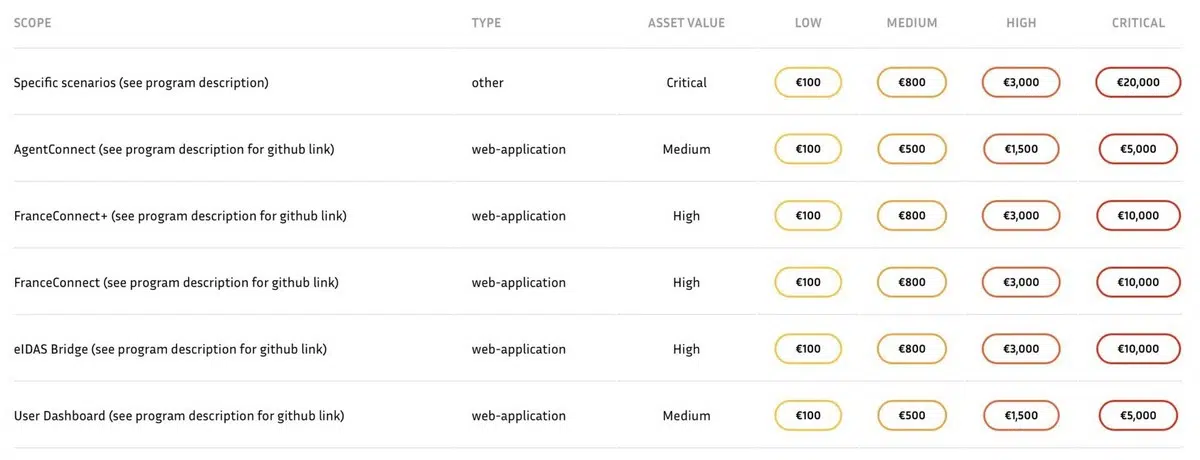Open the eIDAS Bridge scope entry

(171, 349)
